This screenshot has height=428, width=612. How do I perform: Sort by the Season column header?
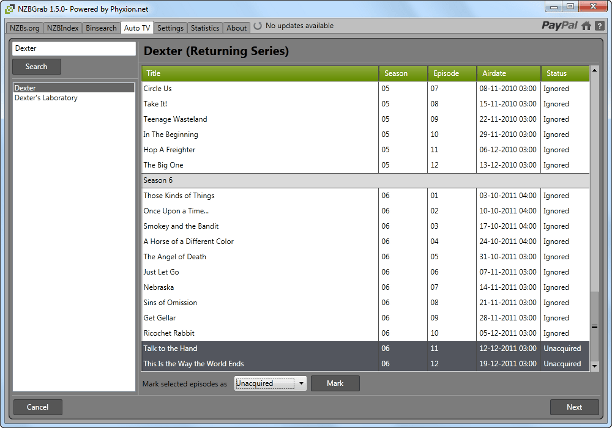403,73
